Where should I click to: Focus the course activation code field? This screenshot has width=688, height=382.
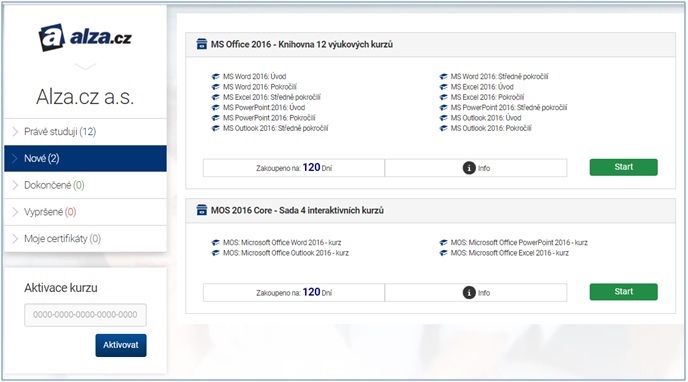click(85, 315)
